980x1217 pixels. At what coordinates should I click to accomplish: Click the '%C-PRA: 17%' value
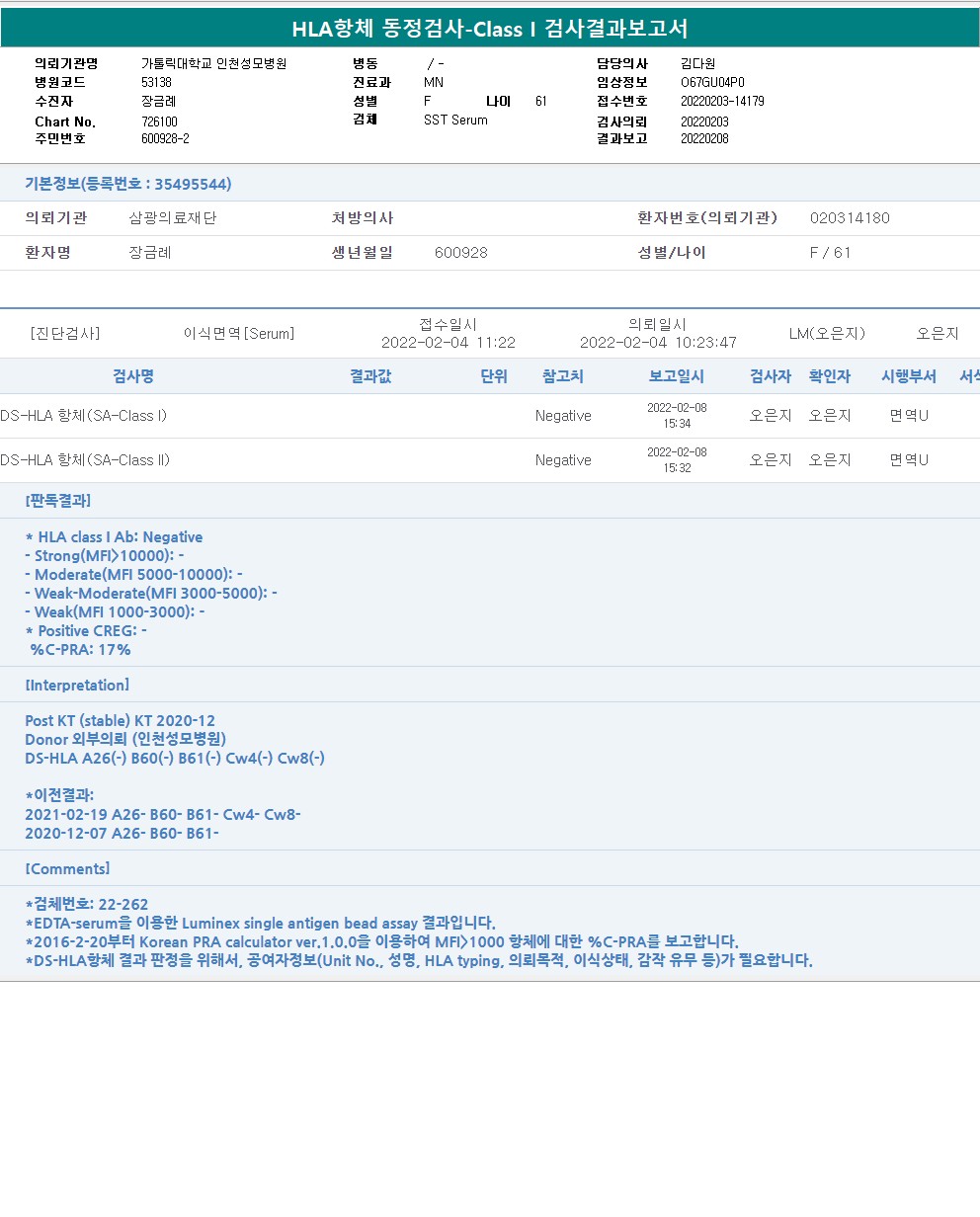[x=81, y=650]
